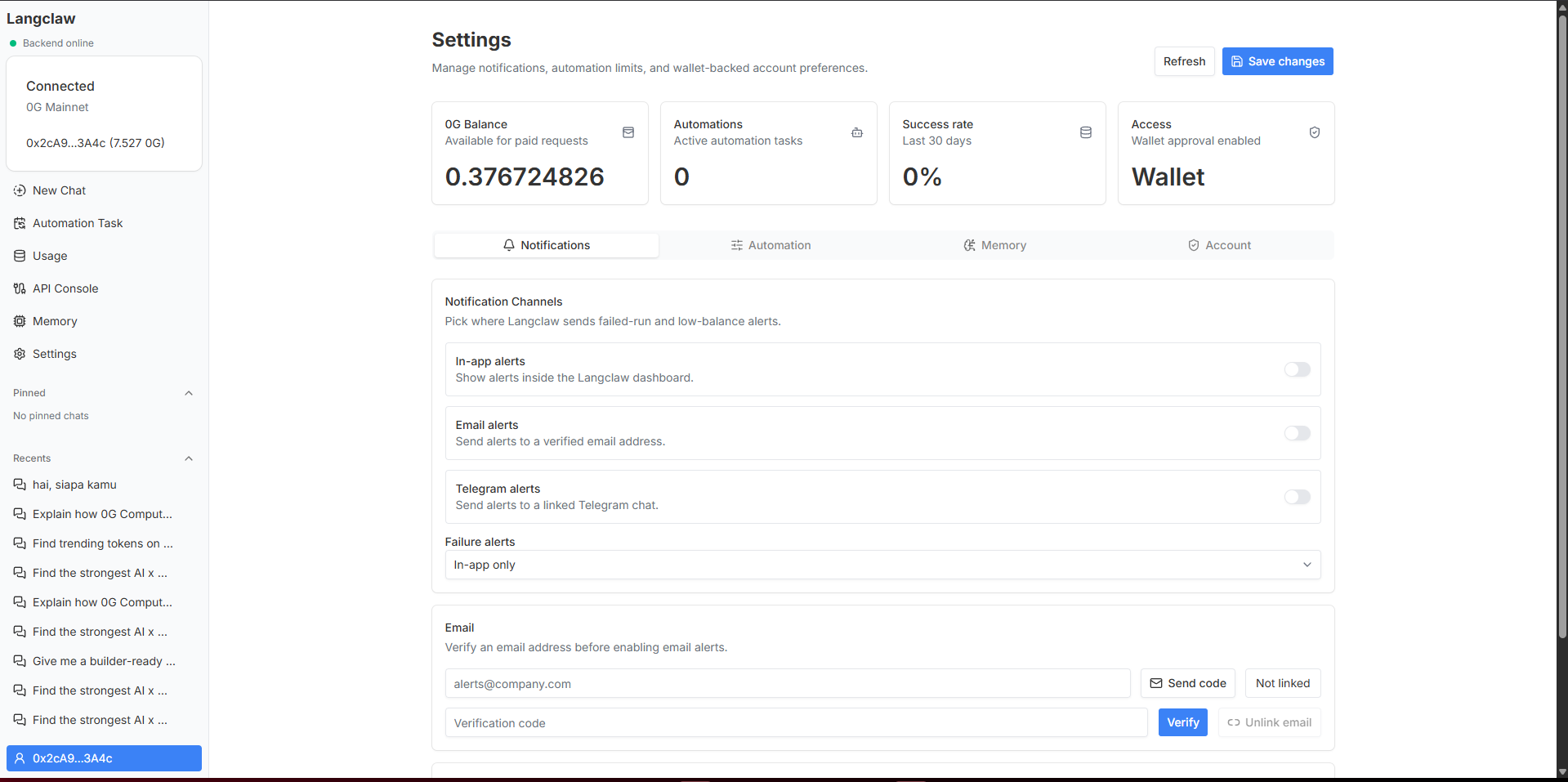Click the brain icon on Memory tab
Viewport: 1568px width, 782px height.
point(970,245)
